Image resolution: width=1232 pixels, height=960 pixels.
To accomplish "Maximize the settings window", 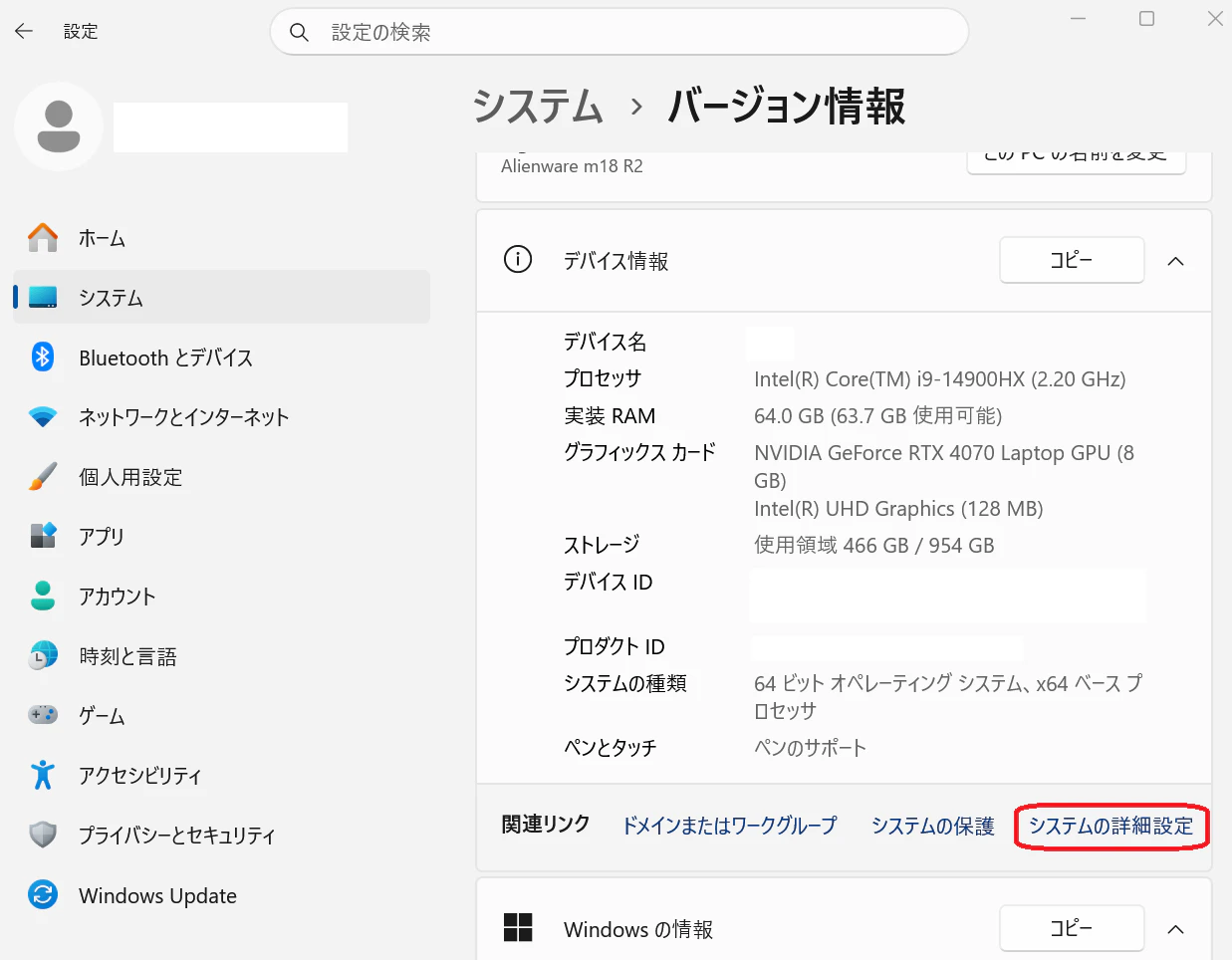I will tap(1146, 19).
